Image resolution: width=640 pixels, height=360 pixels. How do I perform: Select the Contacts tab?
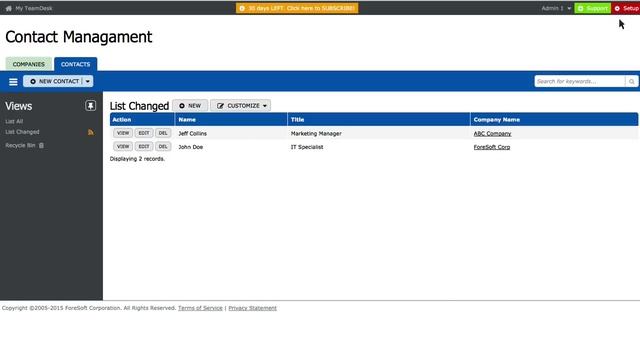[x=76, y=64]
